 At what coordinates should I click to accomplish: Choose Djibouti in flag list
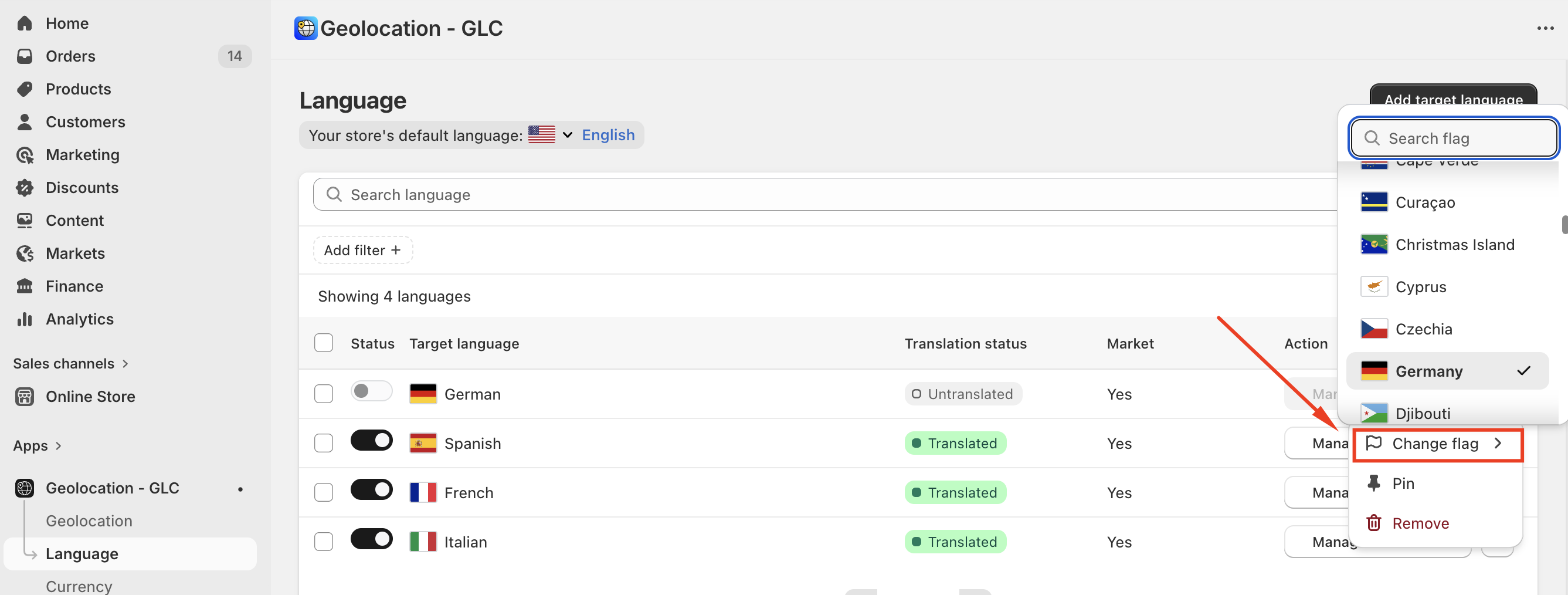coord(1447,413)
